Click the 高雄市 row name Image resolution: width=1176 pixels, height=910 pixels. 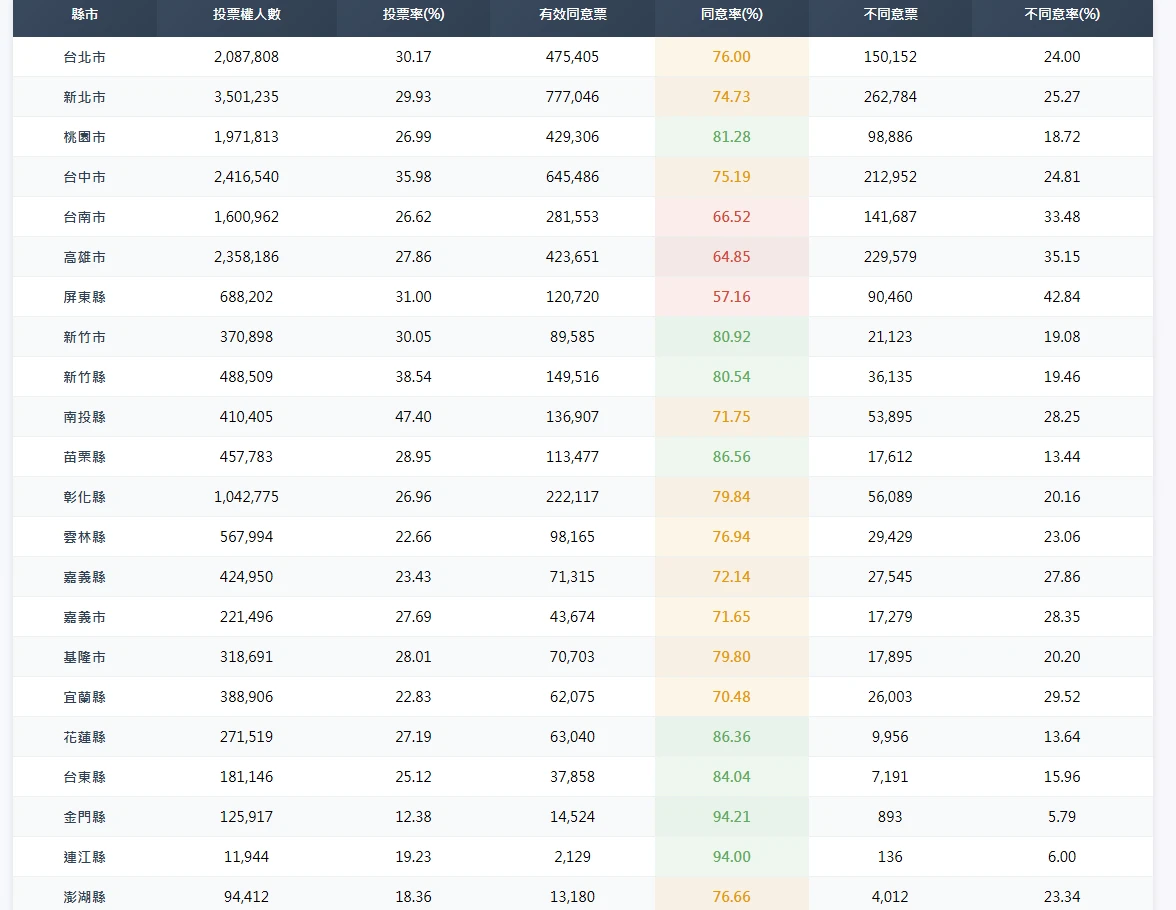pos(85,257)
